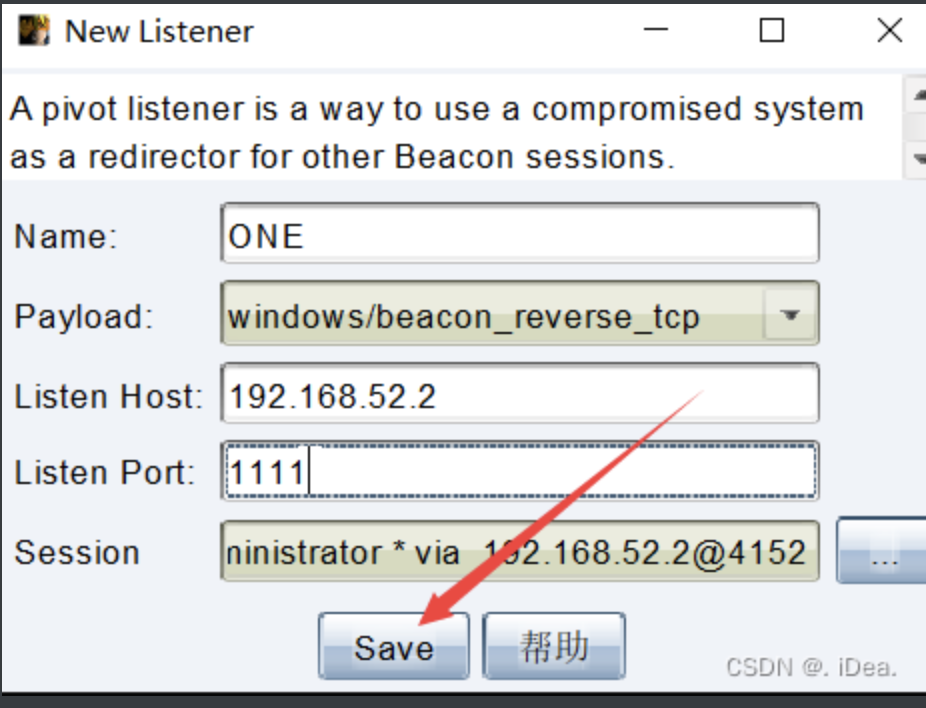Click the Save button
Image resolution: width=926 pixels, height=708 pixels.
[394, 646]
